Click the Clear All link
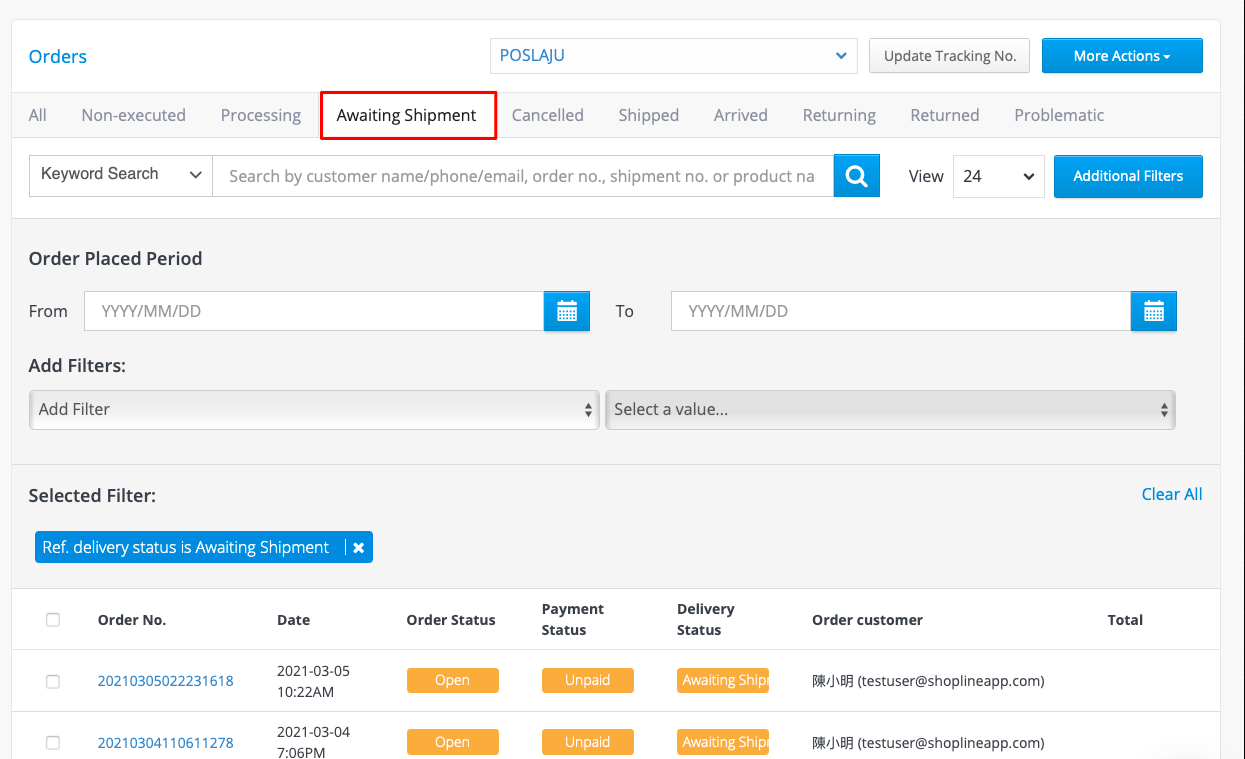 coord(1172,494)
